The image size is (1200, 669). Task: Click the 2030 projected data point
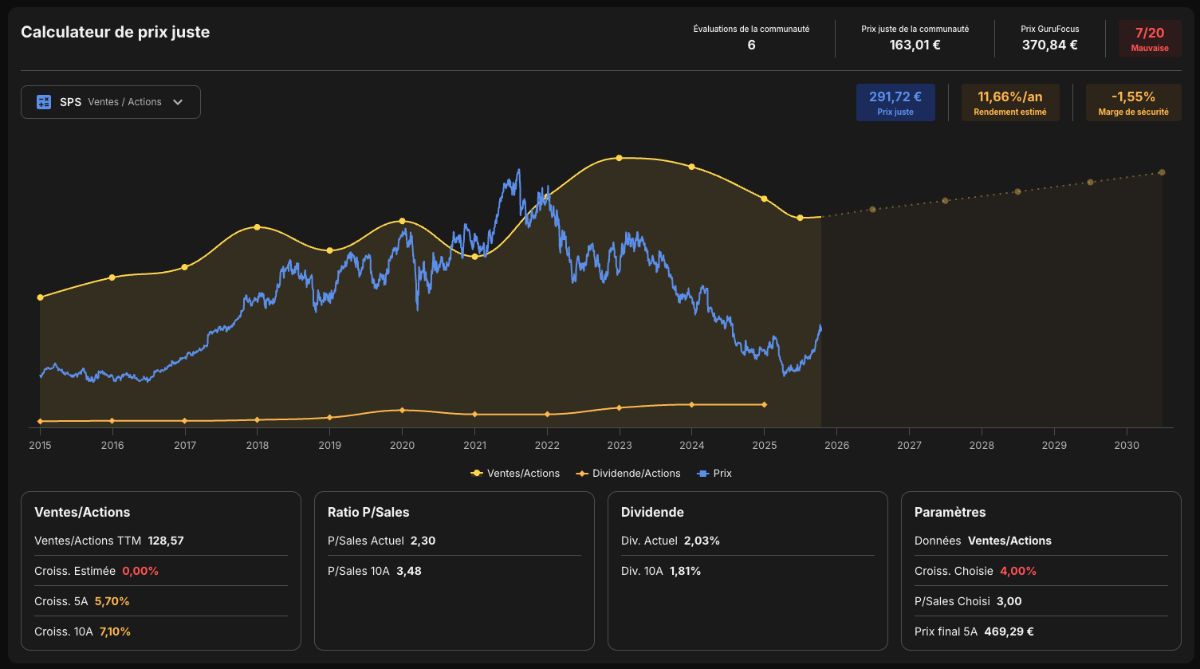tap(1162, 172)
